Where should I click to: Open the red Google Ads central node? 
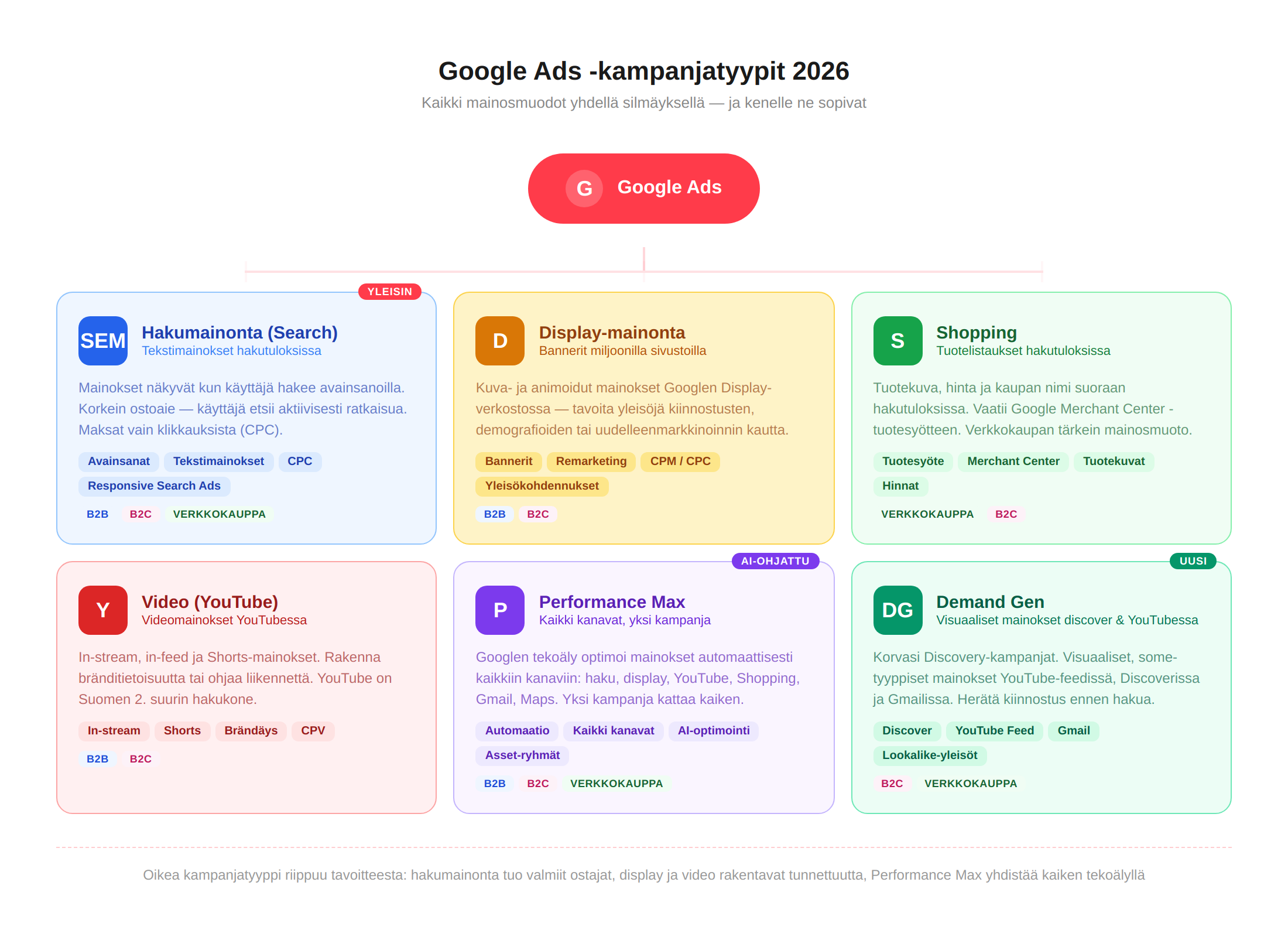pos(644,188)
